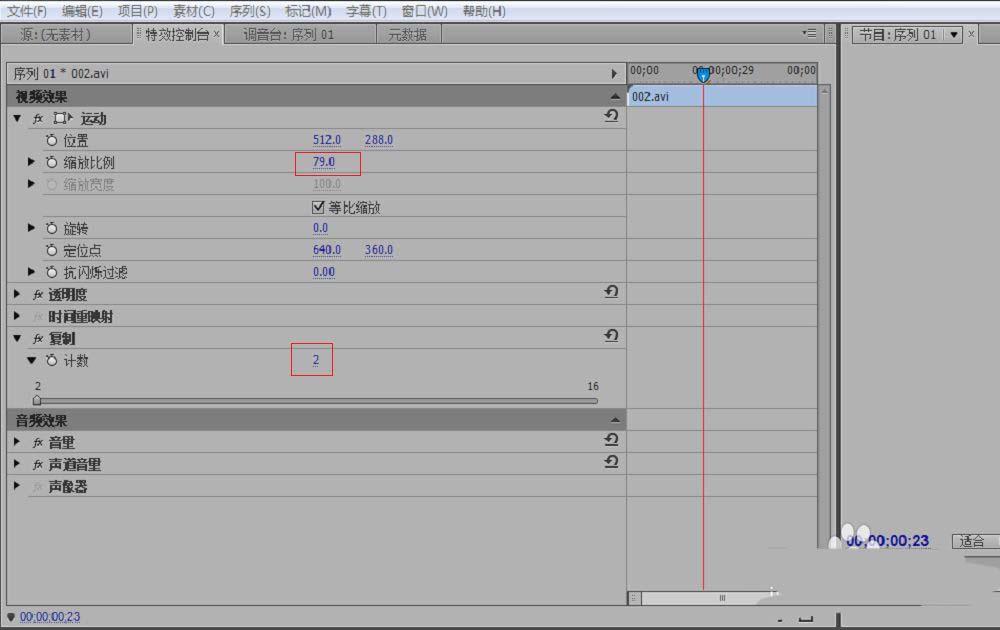
Task: Click the 缩放比例 value 79.0
Action: [324, 162]
